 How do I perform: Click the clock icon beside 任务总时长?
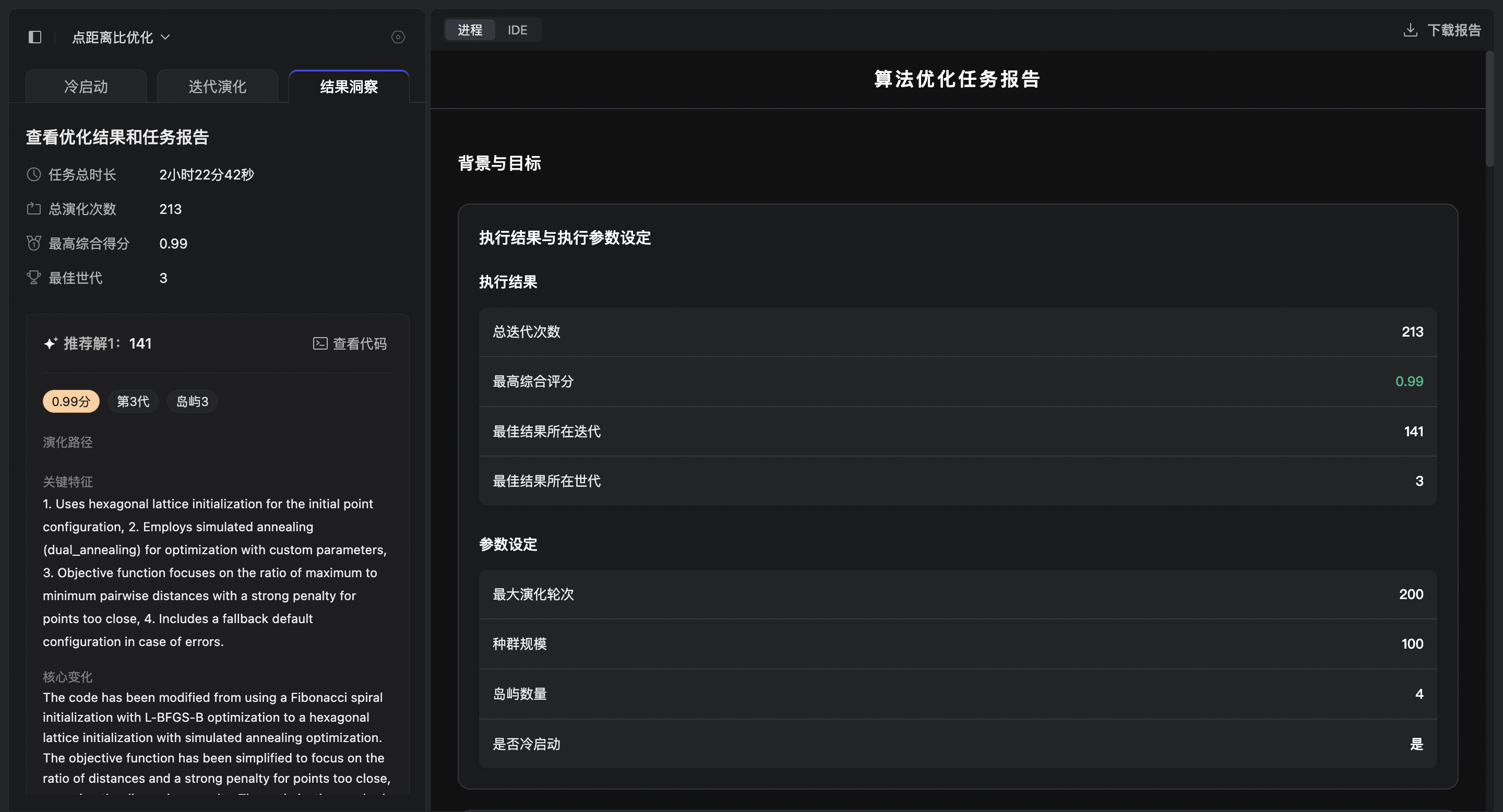pos(34,174)
